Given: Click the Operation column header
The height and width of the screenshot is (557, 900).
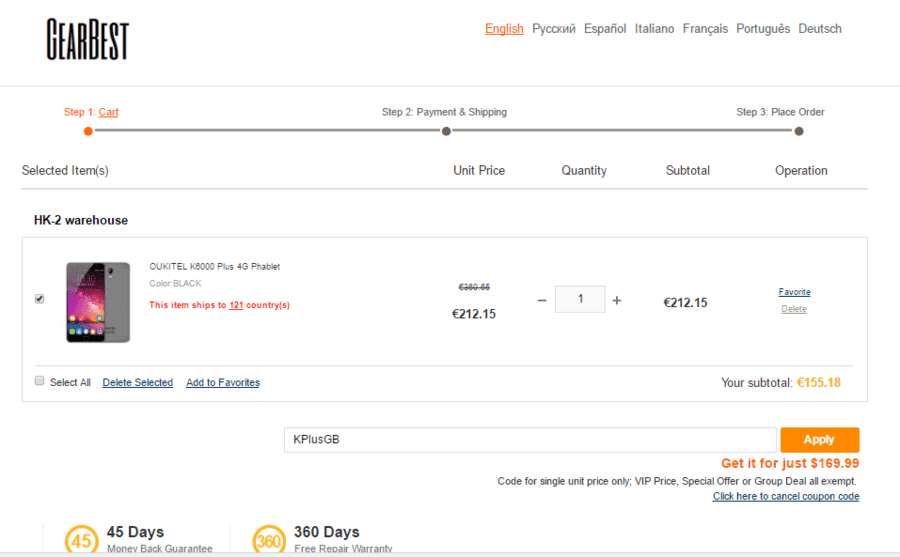Looking at the screenshot, I should pyautogui.click(x=801, y=171).
